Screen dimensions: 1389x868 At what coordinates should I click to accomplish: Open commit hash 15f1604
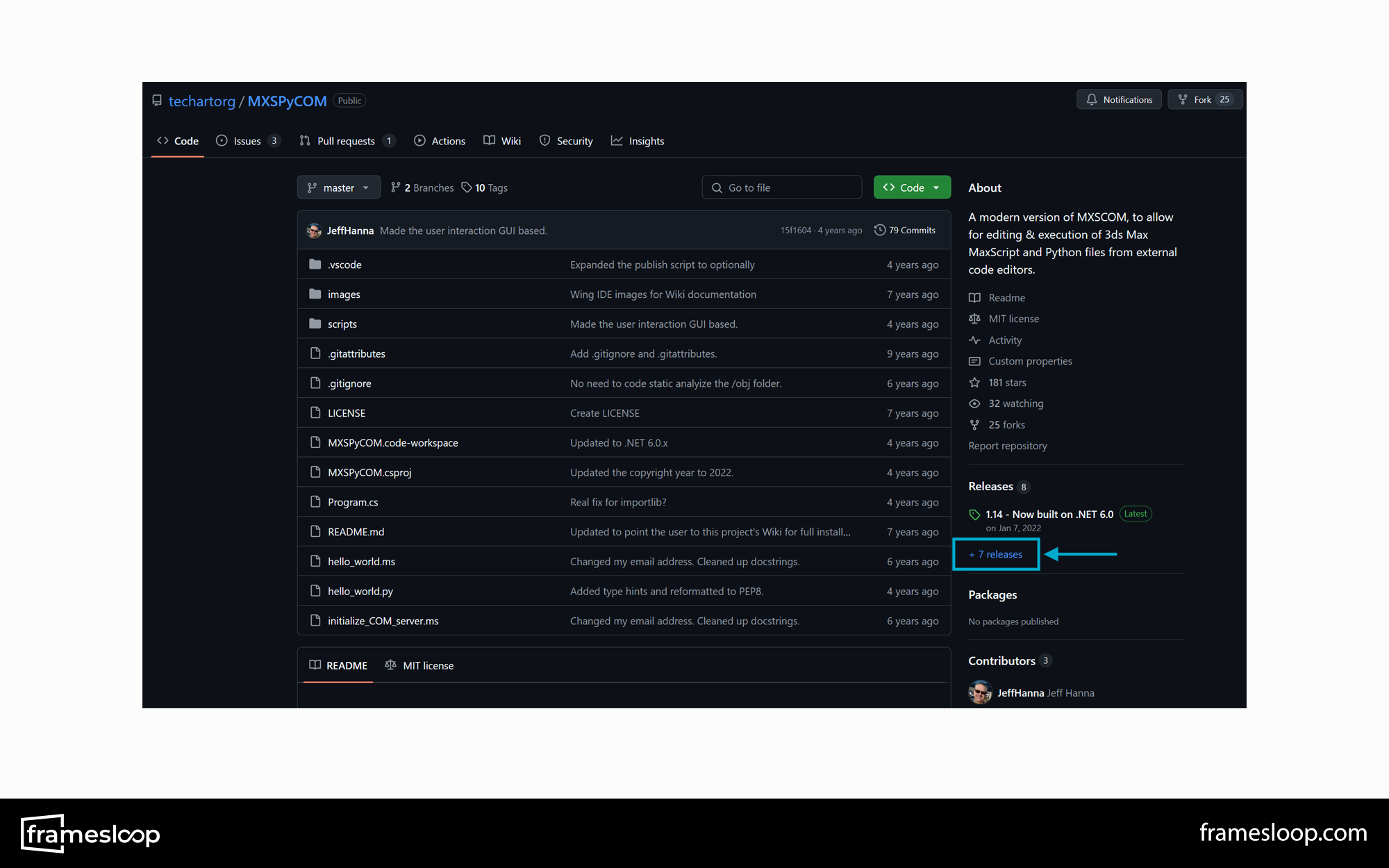[x=795, y=231]
